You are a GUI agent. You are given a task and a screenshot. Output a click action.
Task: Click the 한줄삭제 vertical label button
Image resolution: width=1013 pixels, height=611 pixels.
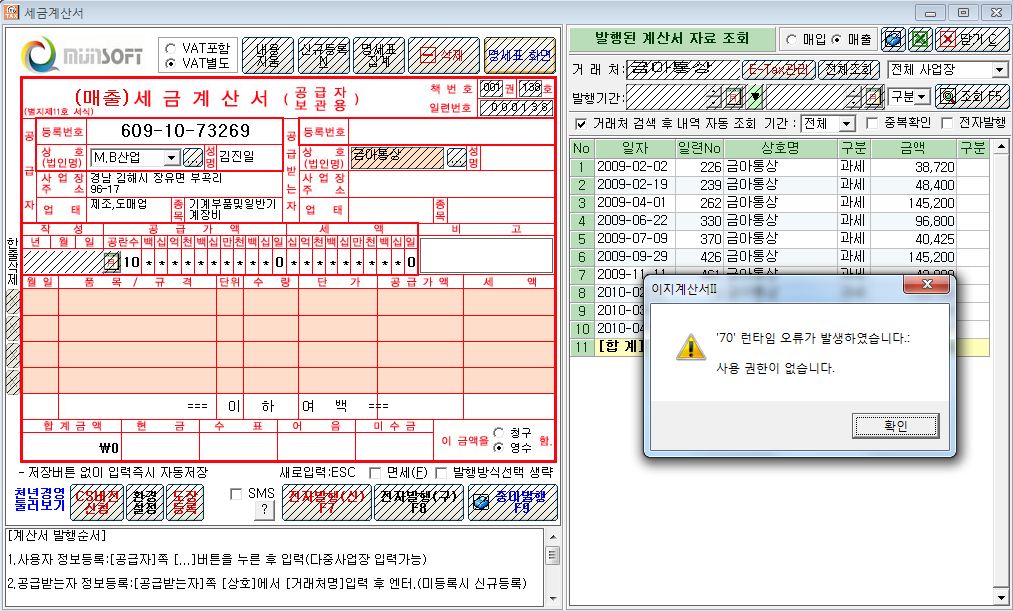[x=12, y=263]
